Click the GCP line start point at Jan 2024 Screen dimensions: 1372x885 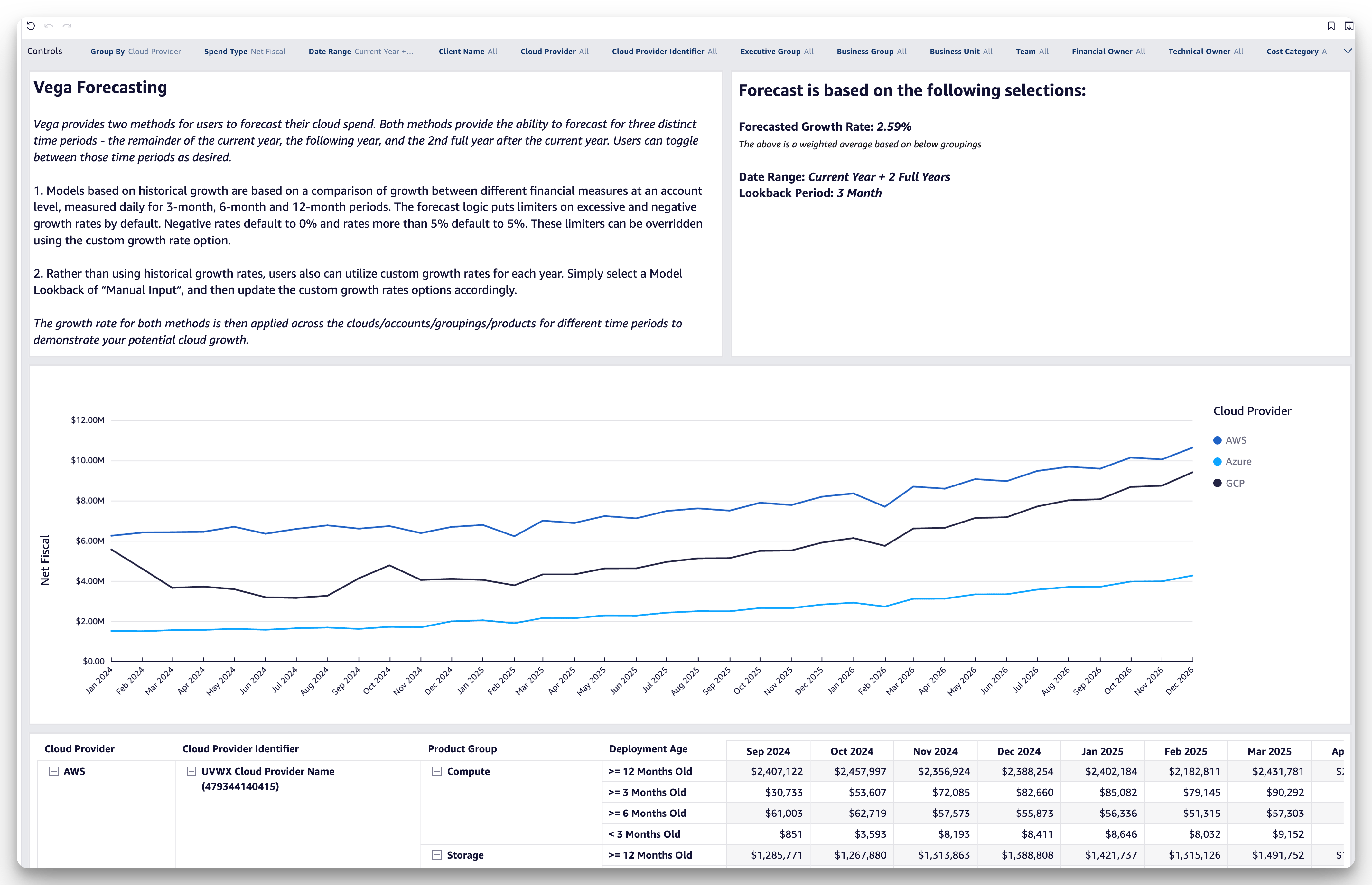click(x=111, y=550)
